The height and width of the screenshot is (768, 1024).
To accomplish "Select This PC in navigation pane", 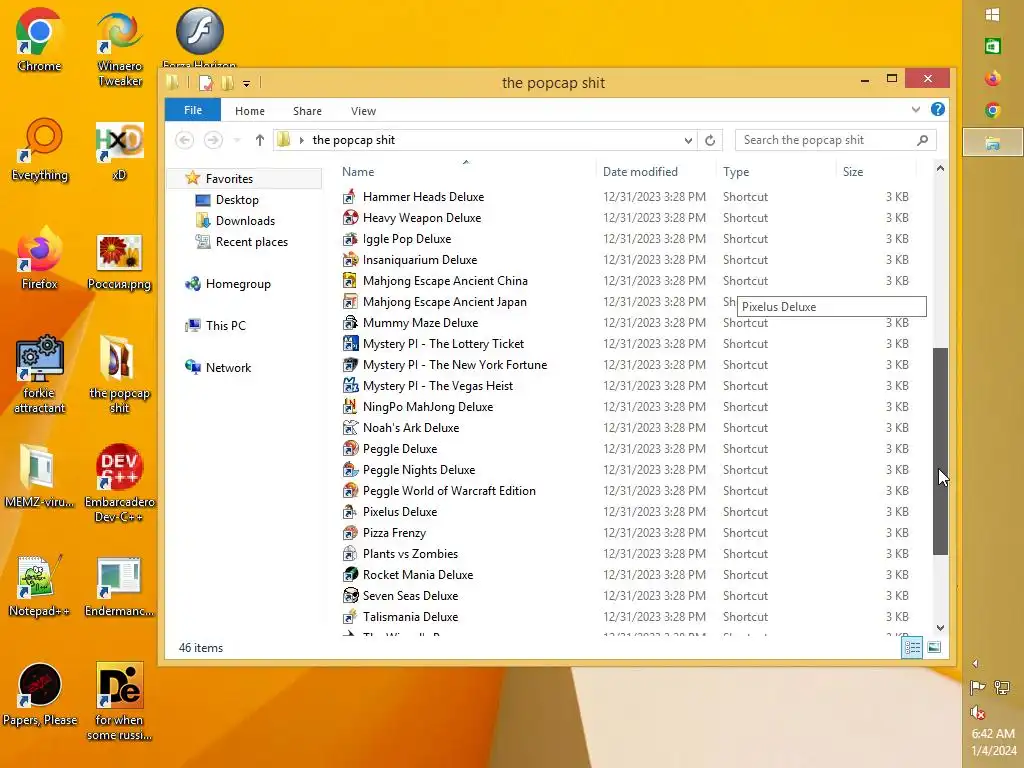I will (x=225, y=325).
